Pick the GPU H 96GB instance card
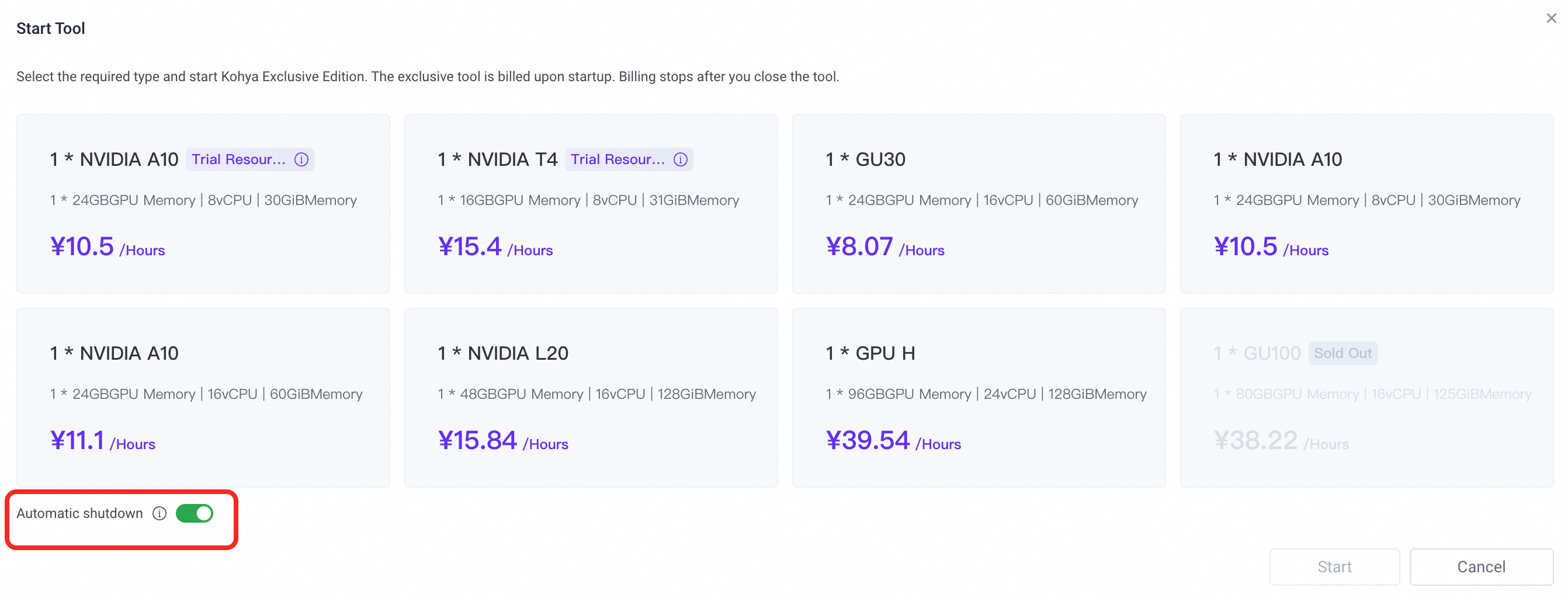1568x598 pixels. click(978, 397)
